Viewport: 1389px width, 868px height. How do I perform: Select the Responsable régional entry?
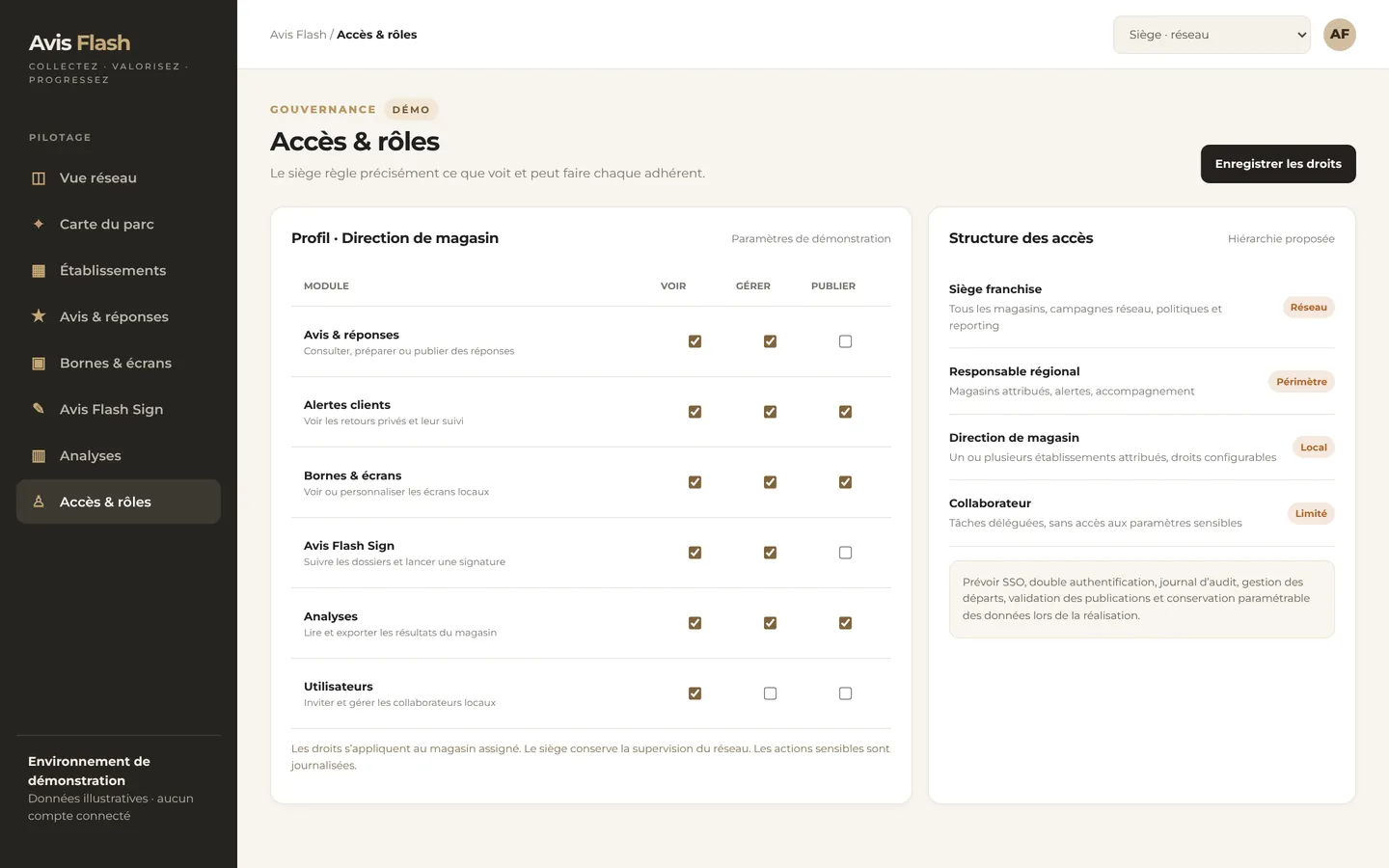(x=1141, y=381)
